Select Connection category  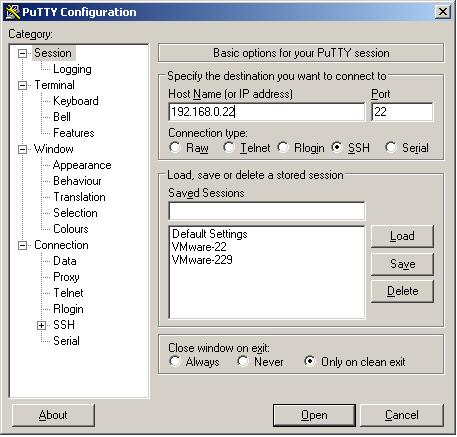pyautogui.click(x=61, y=245)
